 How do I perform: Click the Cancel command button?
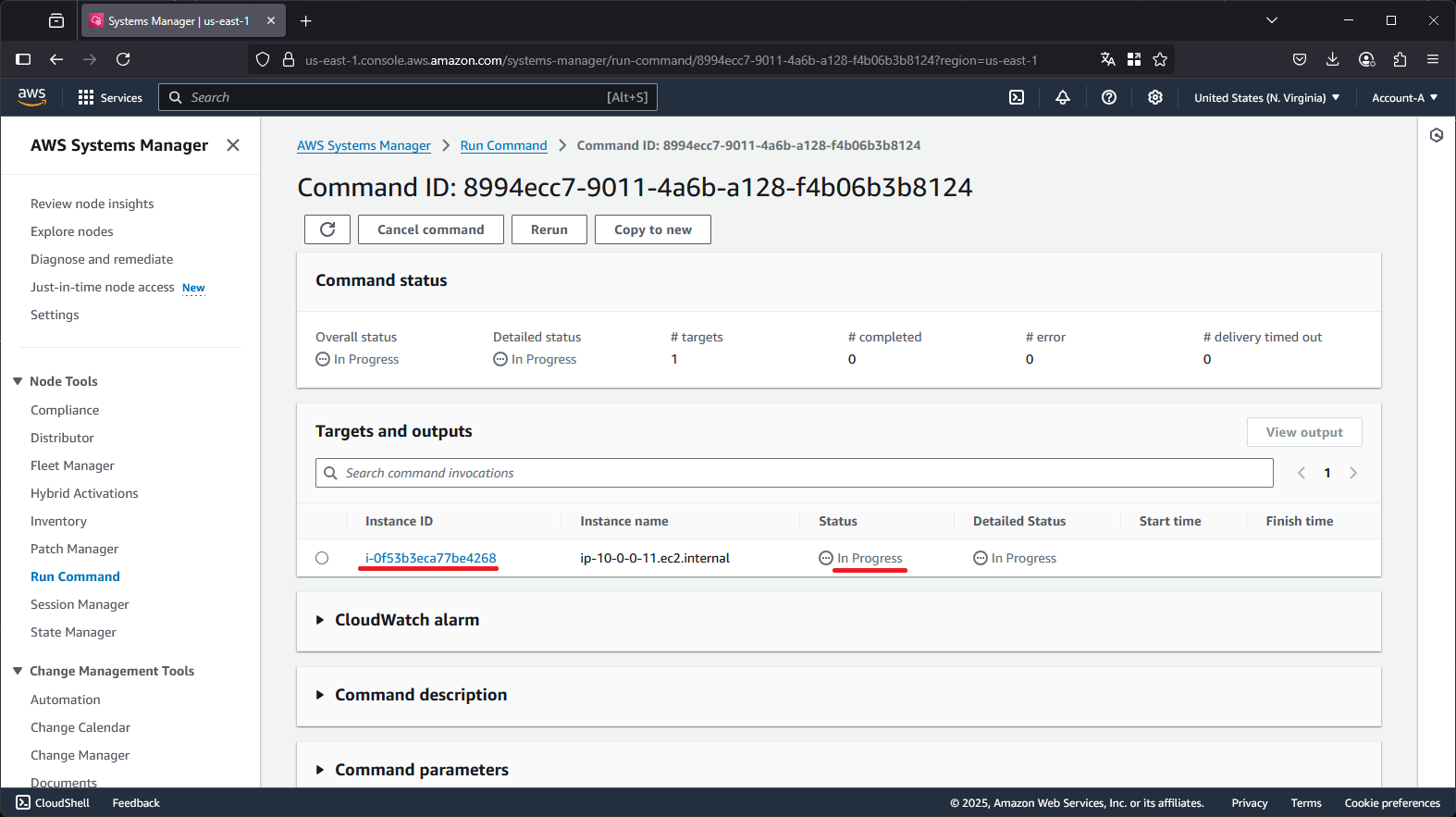pos(431,229)
